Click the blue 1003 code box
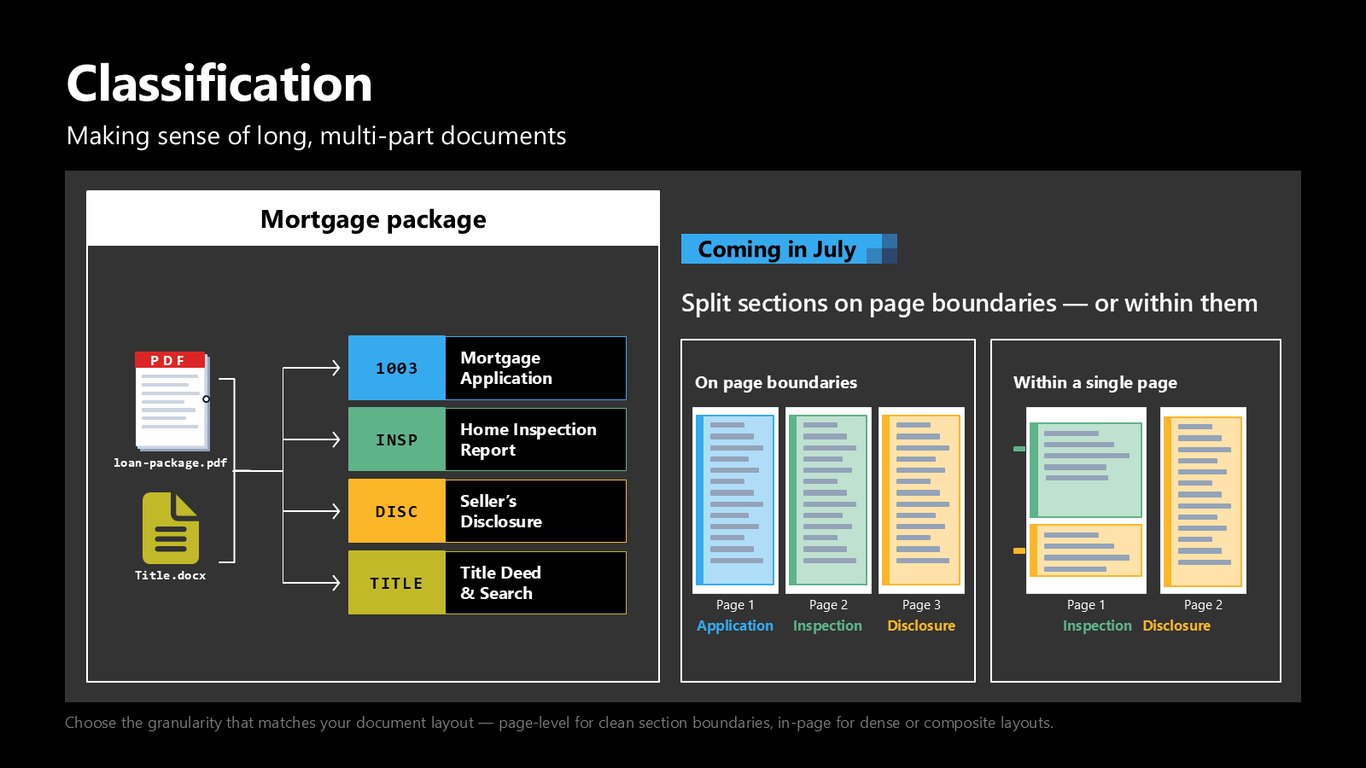The image size is (1366, 768). point(397,368)
